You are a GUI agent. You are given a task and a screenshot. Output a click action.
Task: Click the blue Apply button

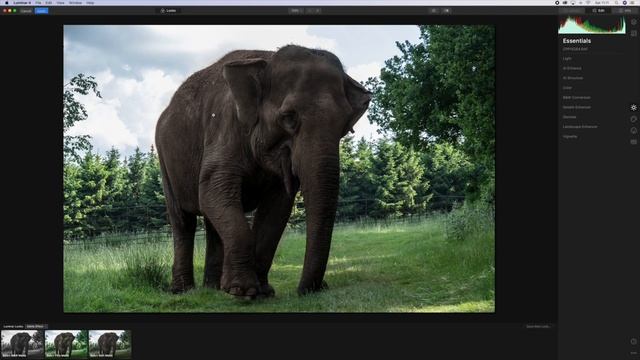[41, 11]
